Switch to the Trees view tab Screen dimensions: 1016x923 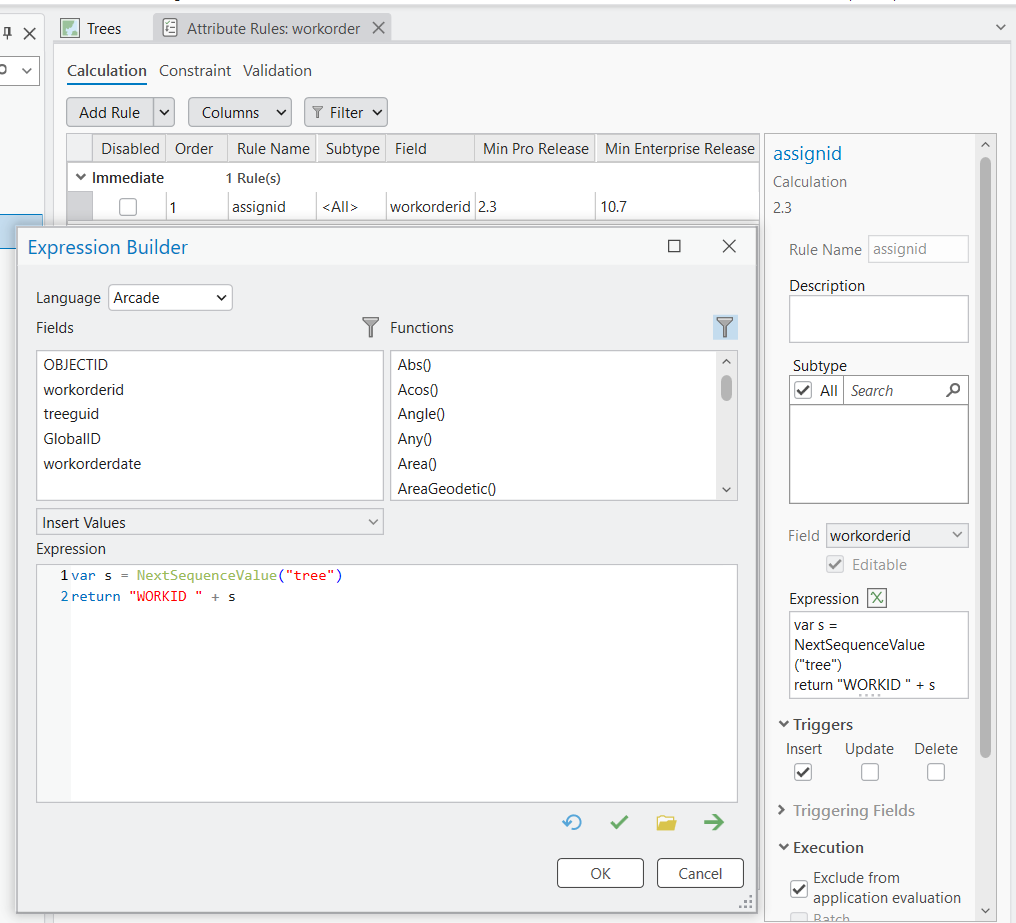tap(104, 29)
